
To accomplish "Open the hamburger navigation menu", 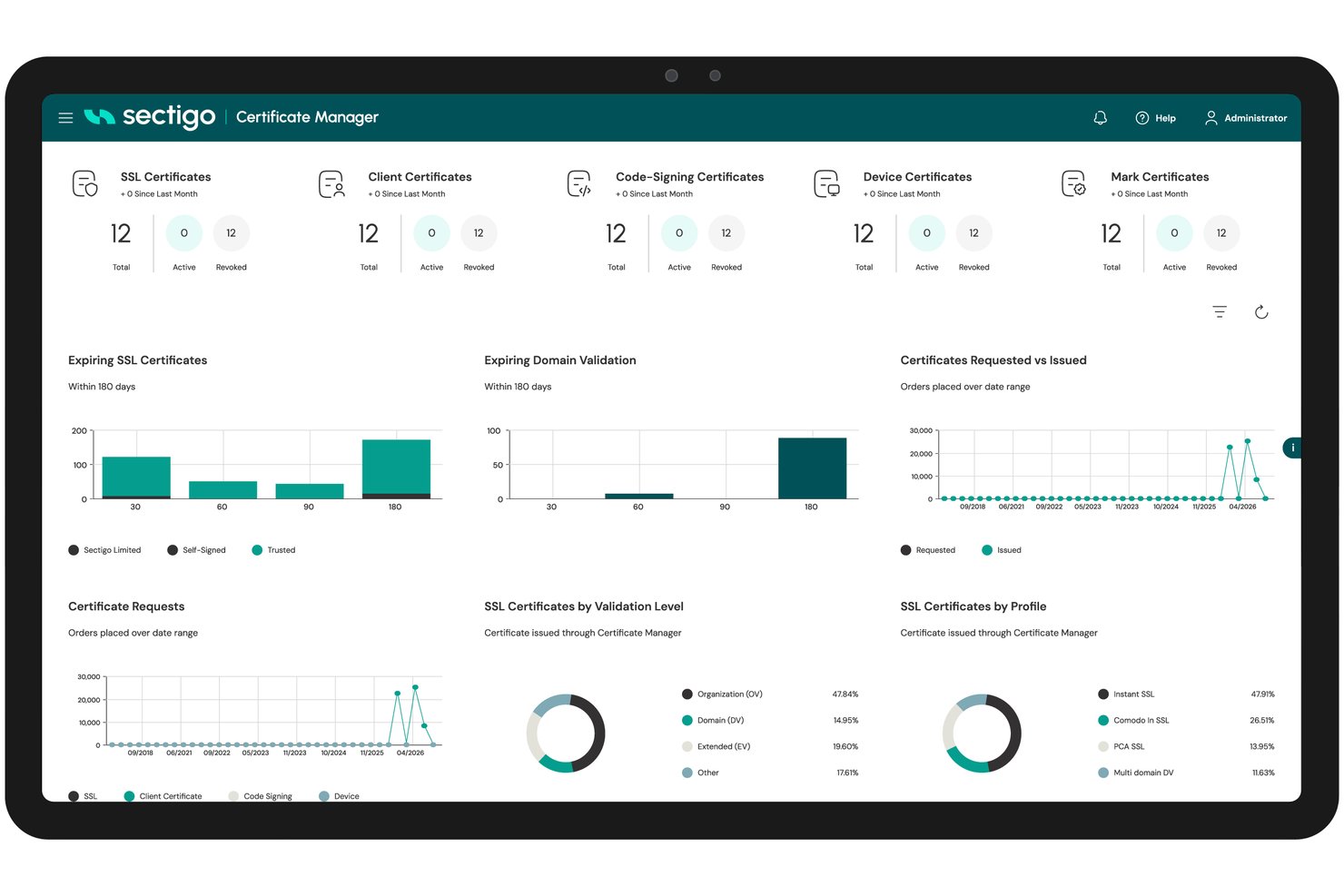I will pos(65,118).
